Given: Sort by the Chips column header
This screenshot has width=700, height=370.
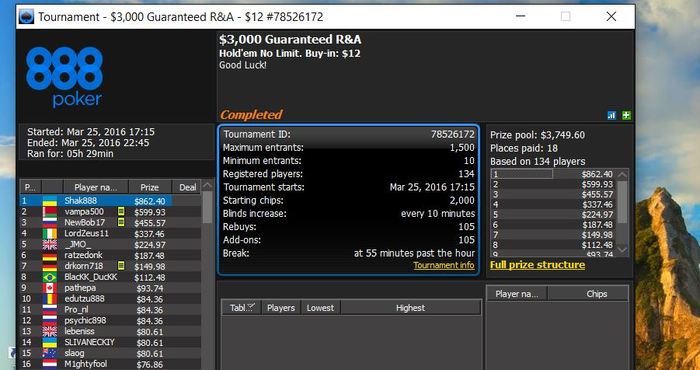Looking at the screenshot, I should pyautogui.click(x=588, y=294).
